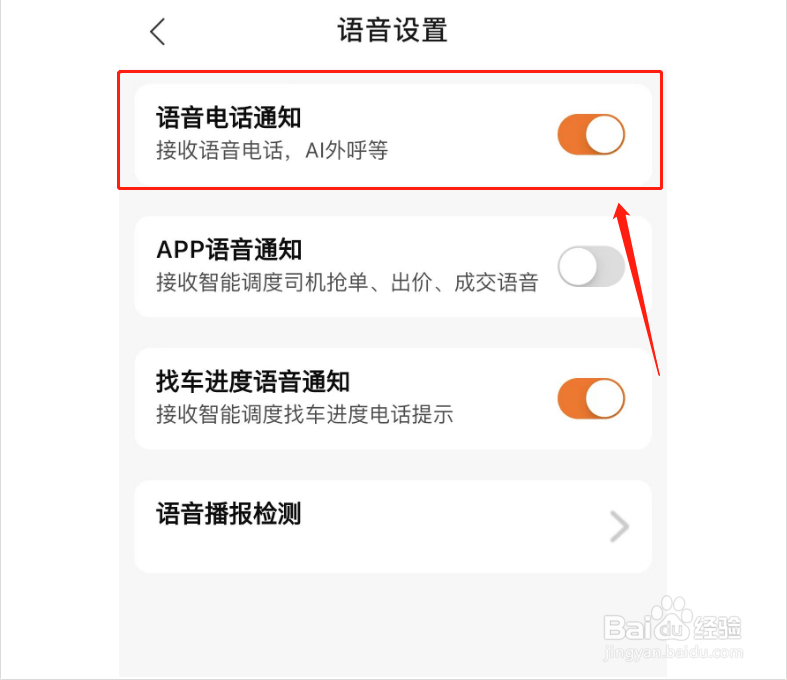Click the description about 司机抢单、出价、成交语音

point(347,282)
